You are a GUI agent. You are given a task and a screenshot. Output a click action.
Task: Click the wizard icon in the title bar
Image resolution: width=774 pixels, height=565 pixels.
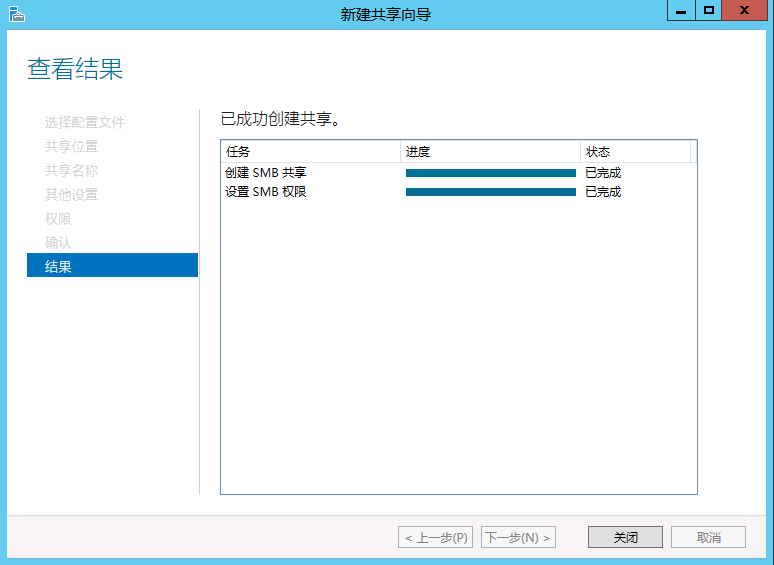[16, 14]
